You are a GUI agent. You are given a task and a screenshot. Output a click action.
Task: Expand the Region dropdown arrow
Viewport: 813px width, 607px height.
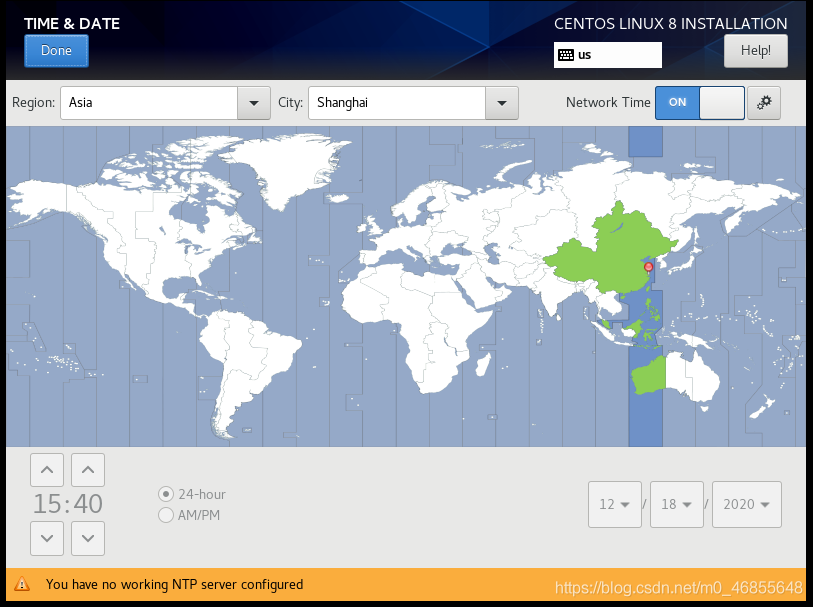pyautogui.click(x=254, y=103)
